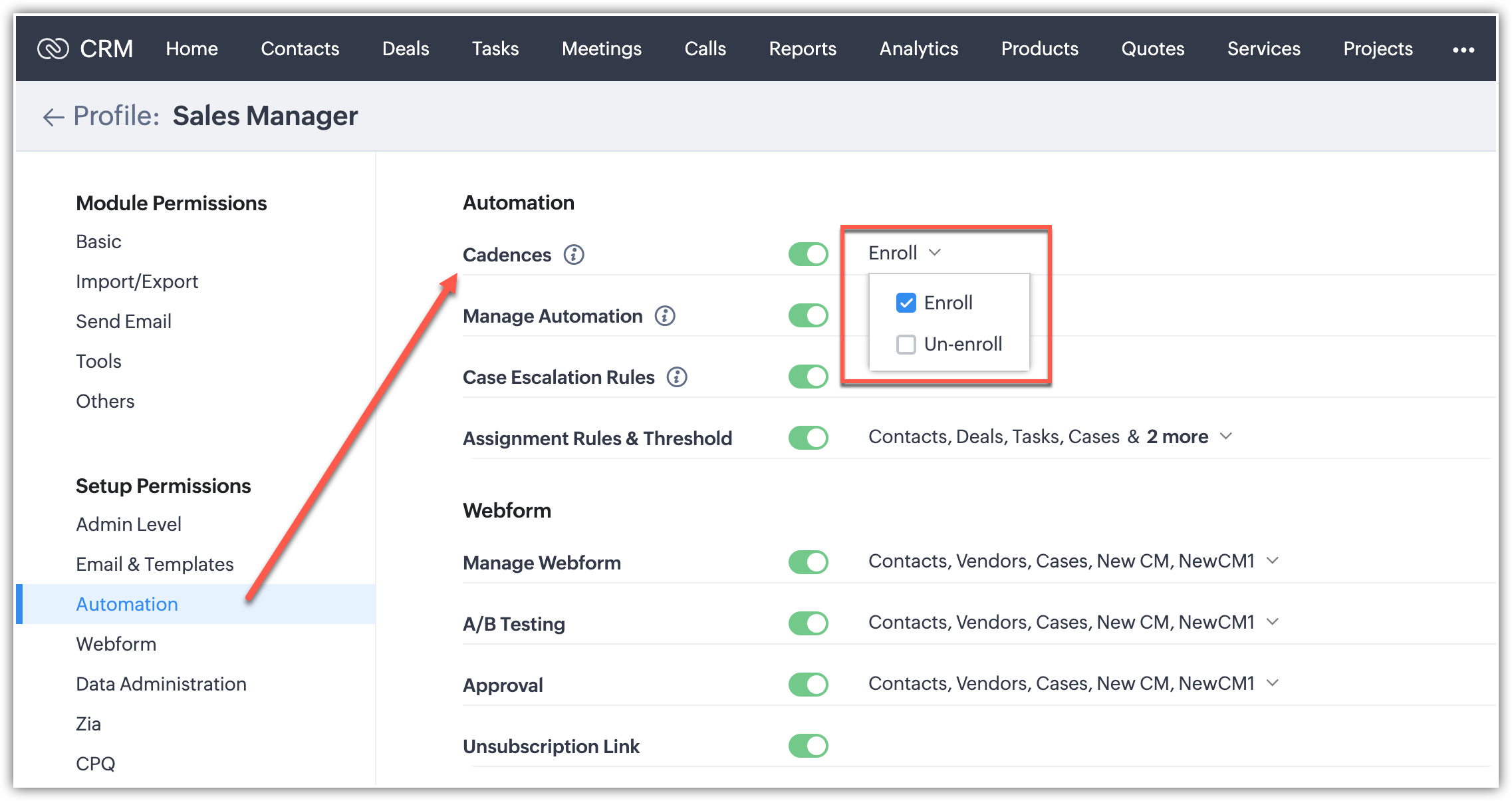
Task: Go to the Analytics tab
Action: tap(918, 49)
